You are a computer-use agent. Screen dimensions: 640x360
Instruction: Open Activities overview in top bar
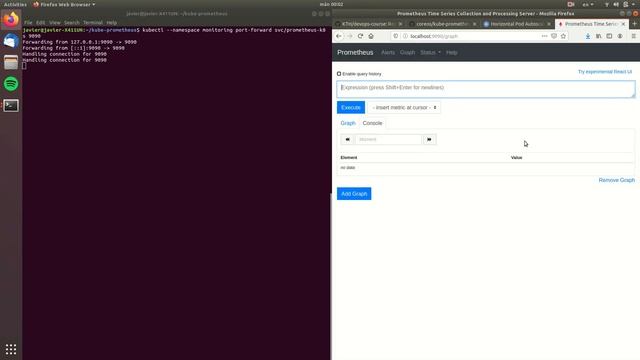pos(15,4)
